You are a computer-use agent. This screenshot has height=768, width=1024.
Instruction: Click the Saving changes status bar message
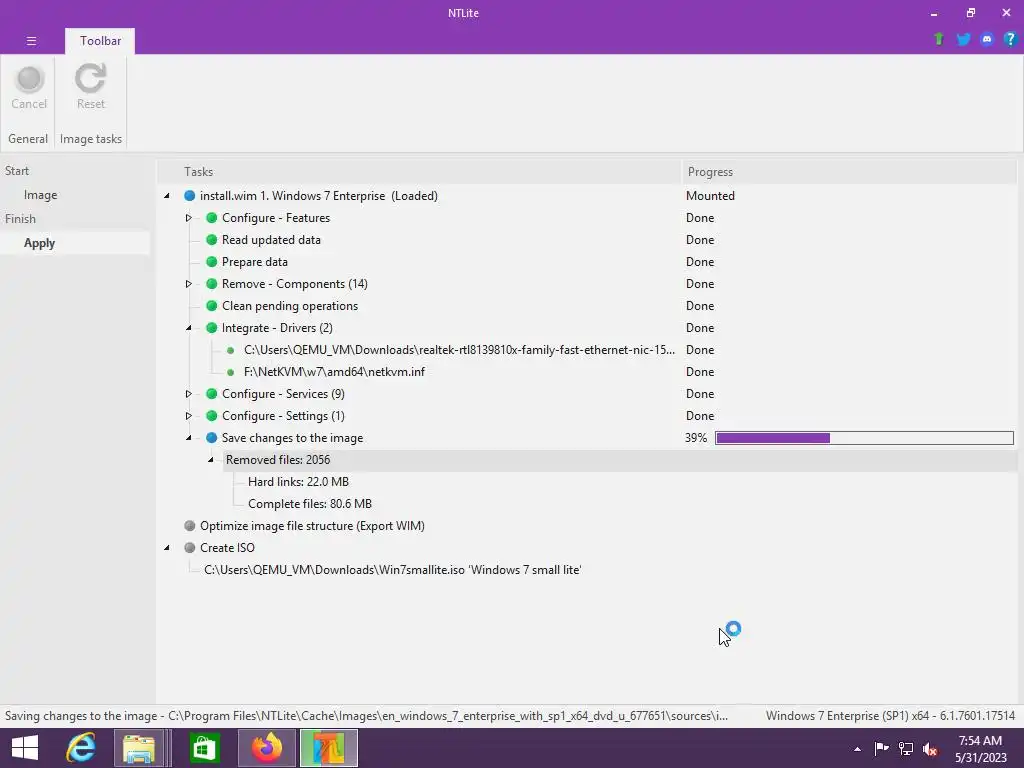pos(366,716)
